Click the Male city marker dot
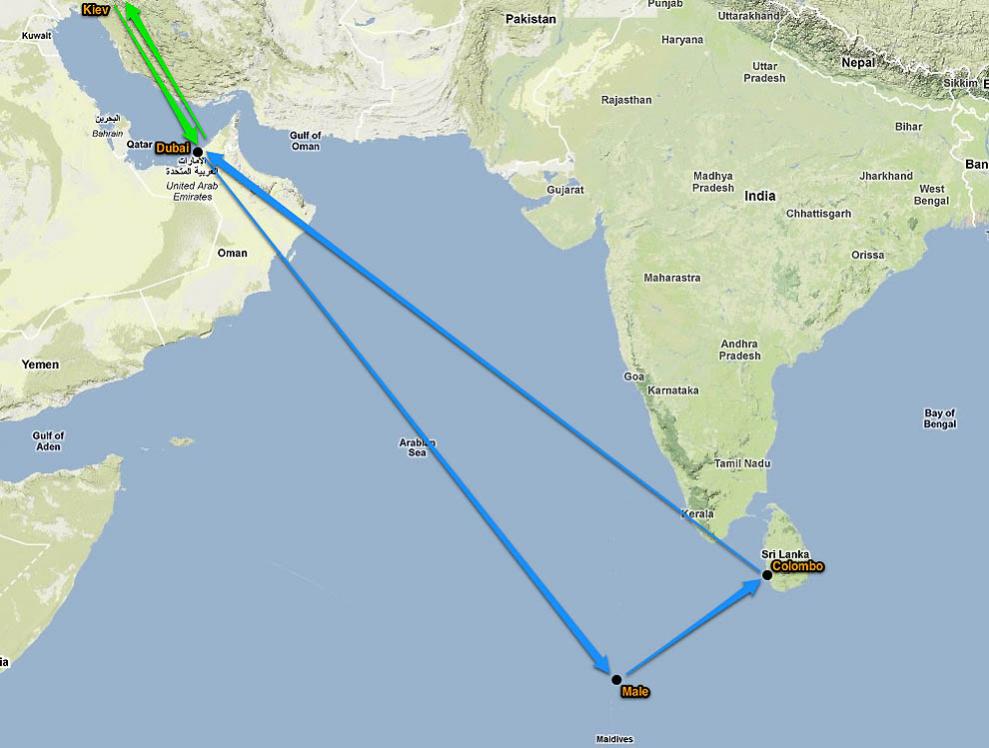Screen dimensions: 989x748 [x=616, y=679]
